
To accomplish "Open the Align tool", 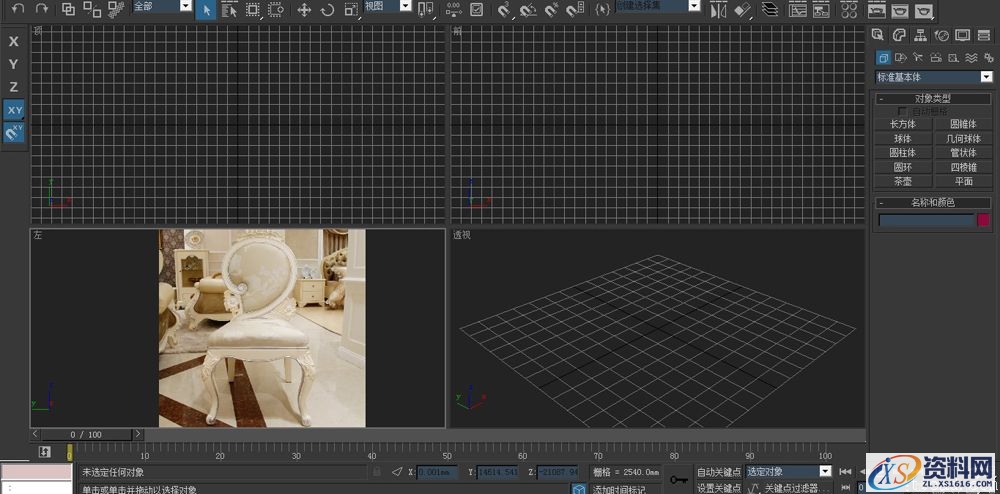I will (x=742, y=10).
